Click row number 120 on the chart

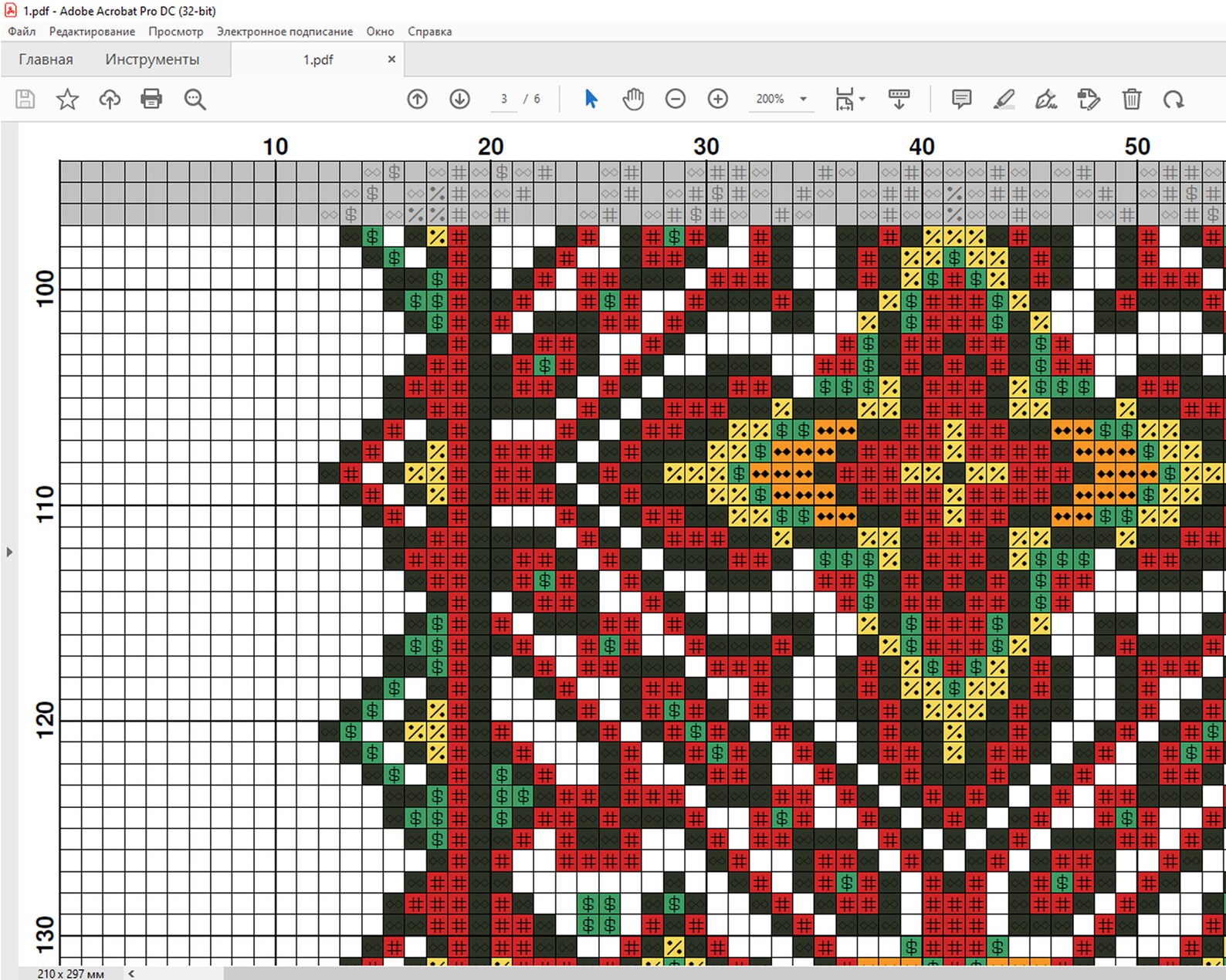click(46, 719)
